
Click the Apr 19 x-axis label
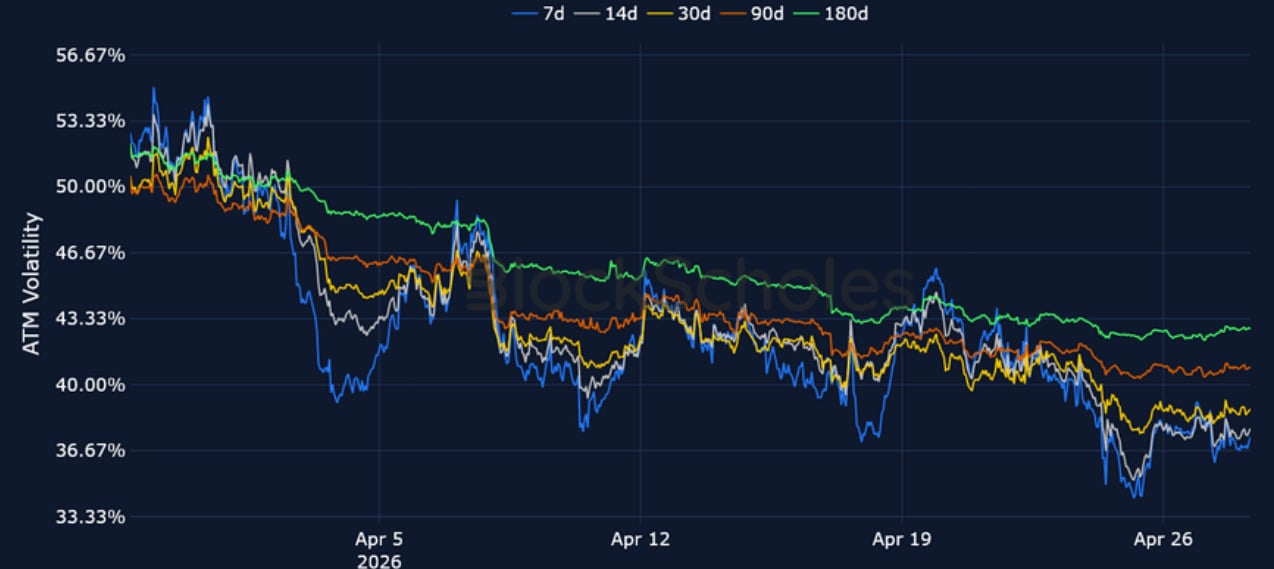[x=902, y=540]
